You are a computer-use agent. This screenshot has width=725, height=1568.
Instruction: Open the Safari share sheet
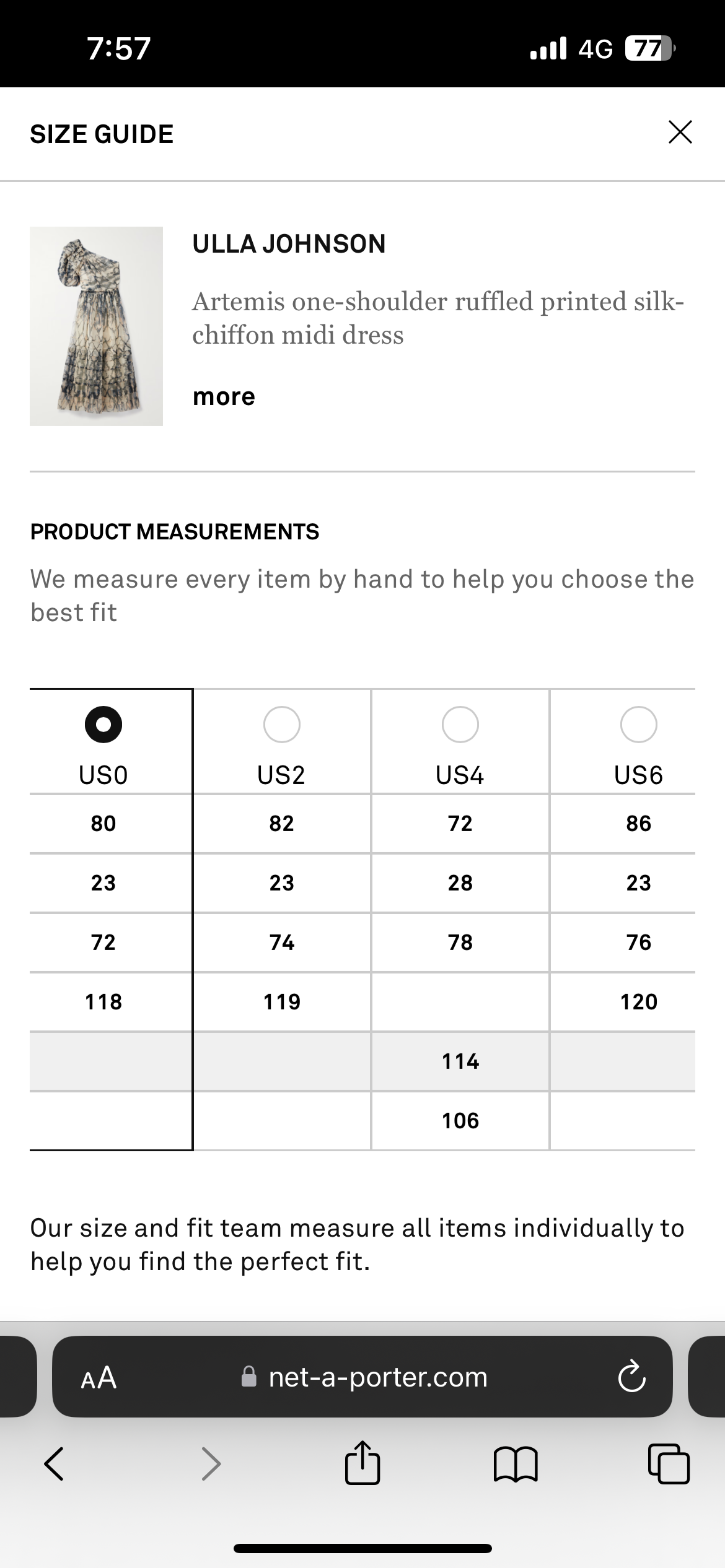click(x=362, y=1464)
